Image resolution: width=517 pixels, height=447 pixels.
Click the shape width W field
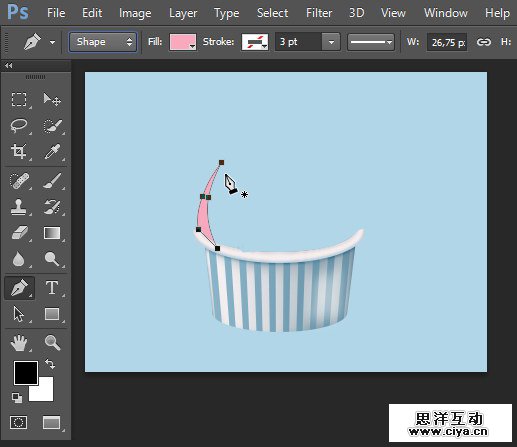pyautogui.click(x=447, y=42)
